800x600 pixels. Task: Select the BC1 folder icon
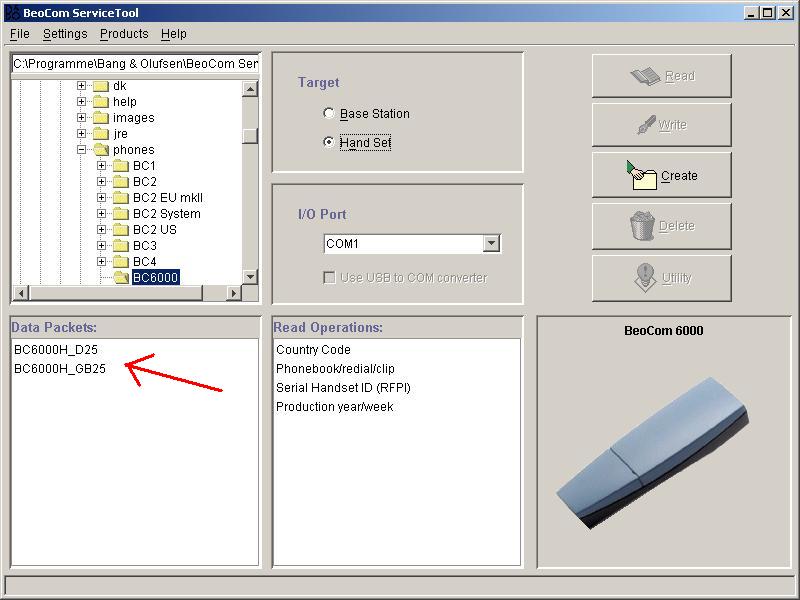121,166
